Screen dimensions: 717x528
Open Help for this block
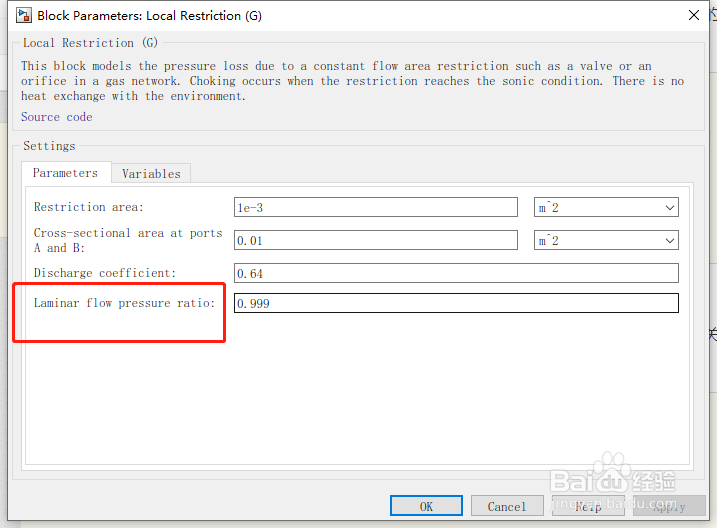tap(588, 506)
